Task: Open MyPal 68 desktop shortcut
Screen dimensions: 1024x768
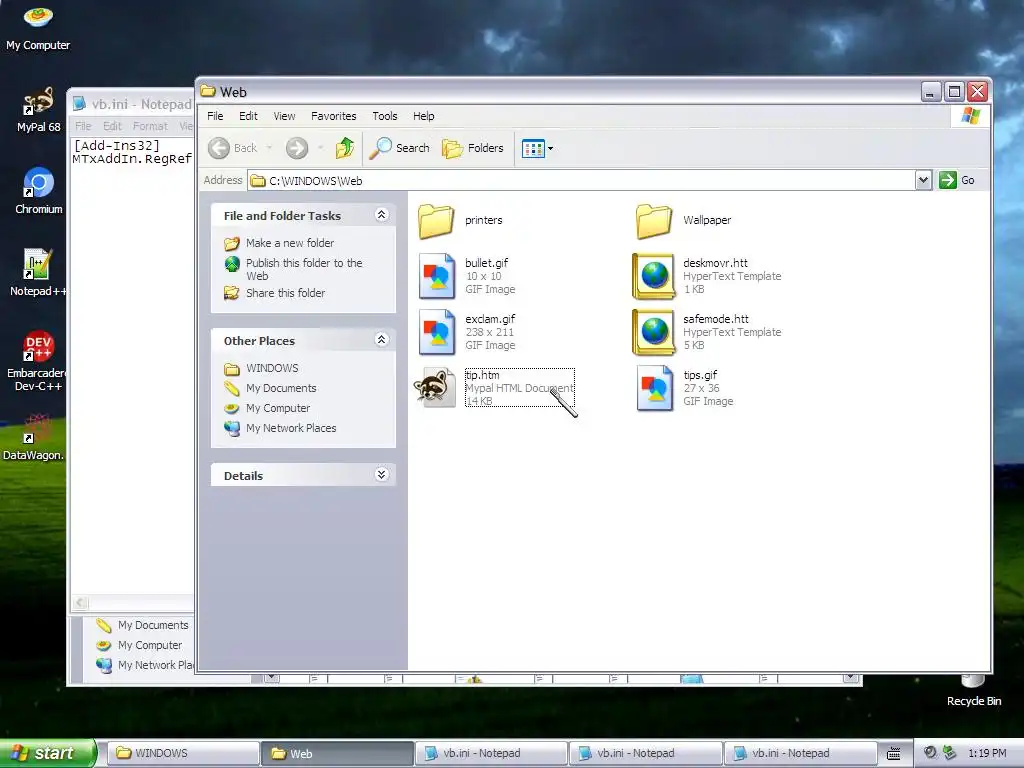Action: [x=38, y=110]
